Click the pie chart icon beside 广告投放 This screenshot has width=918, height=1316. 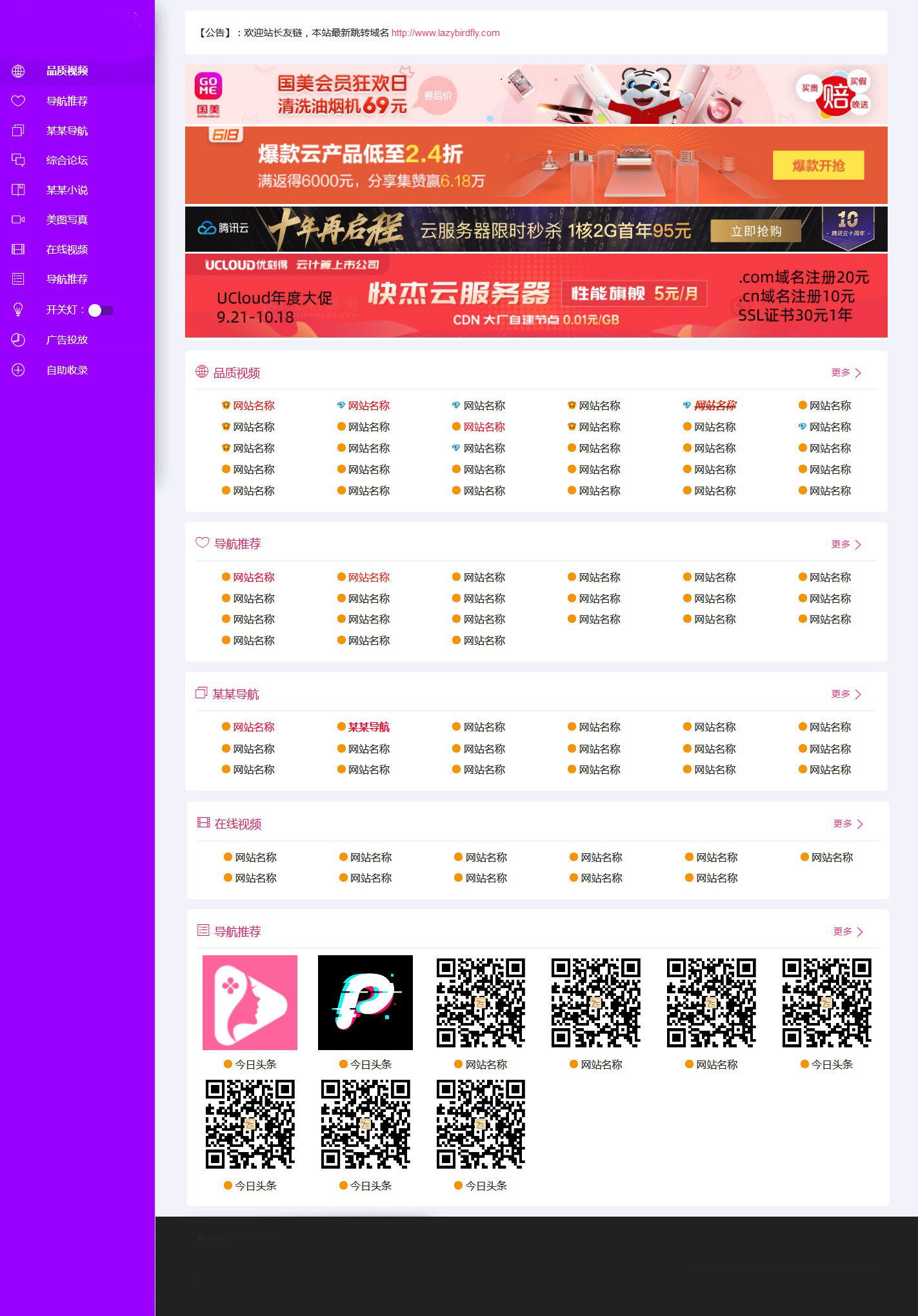[x=18, y=339]
